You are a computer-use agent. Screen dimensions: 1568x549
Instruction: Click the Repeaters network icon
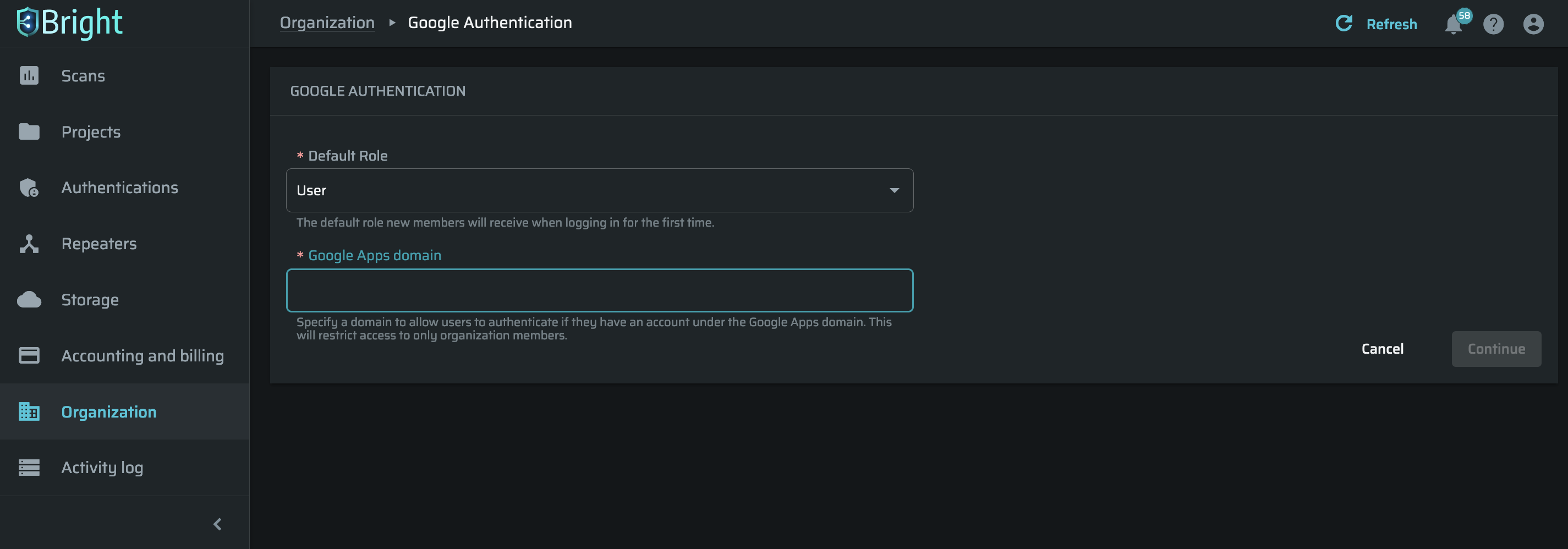coord(29,244)
